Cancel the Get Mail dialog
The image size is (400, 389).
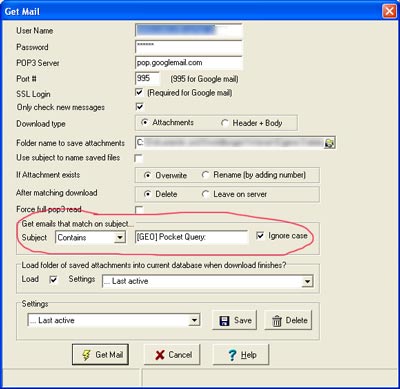click(x=172, y=354)
